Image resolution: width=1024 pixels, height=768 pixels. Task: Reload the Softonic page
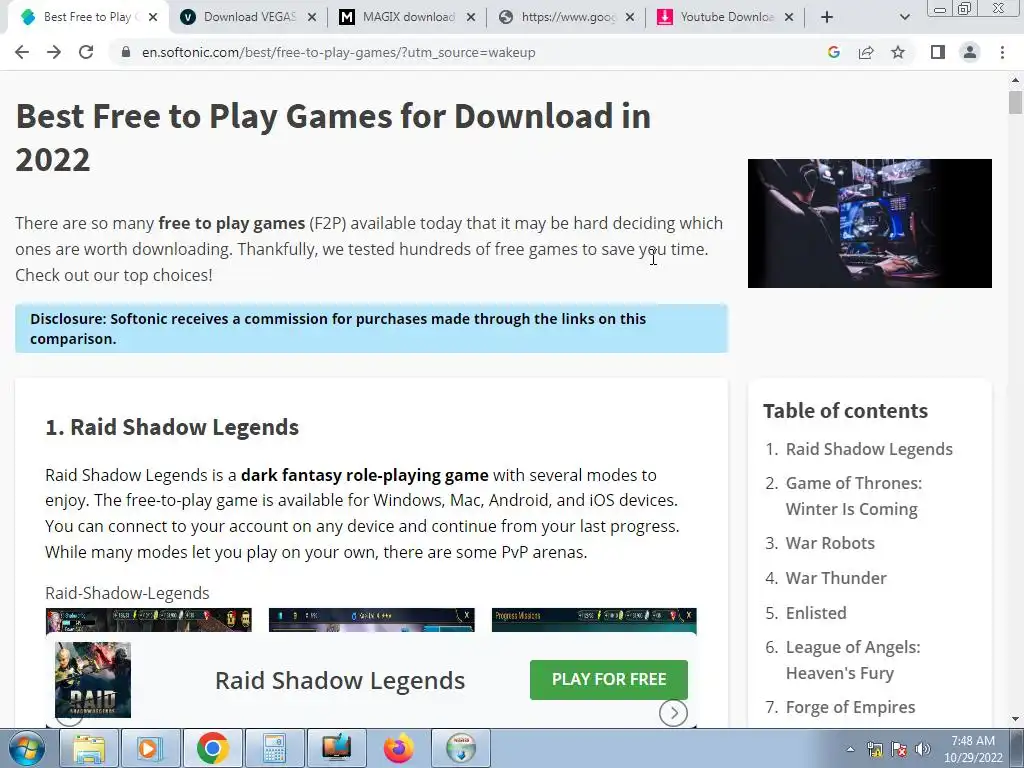click(86, 52)
